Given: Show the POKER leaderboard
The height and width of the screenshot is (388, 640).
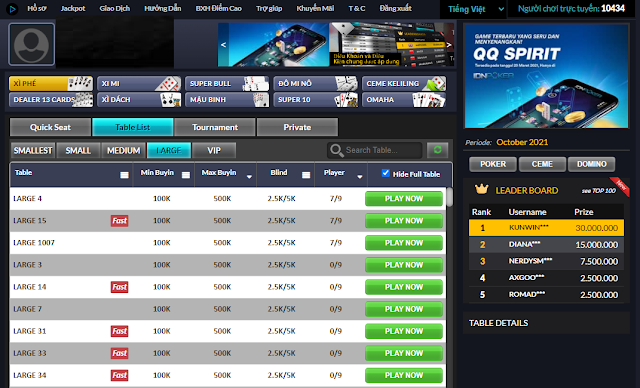Looking at the screenshot, I should (x=493, y=164).
